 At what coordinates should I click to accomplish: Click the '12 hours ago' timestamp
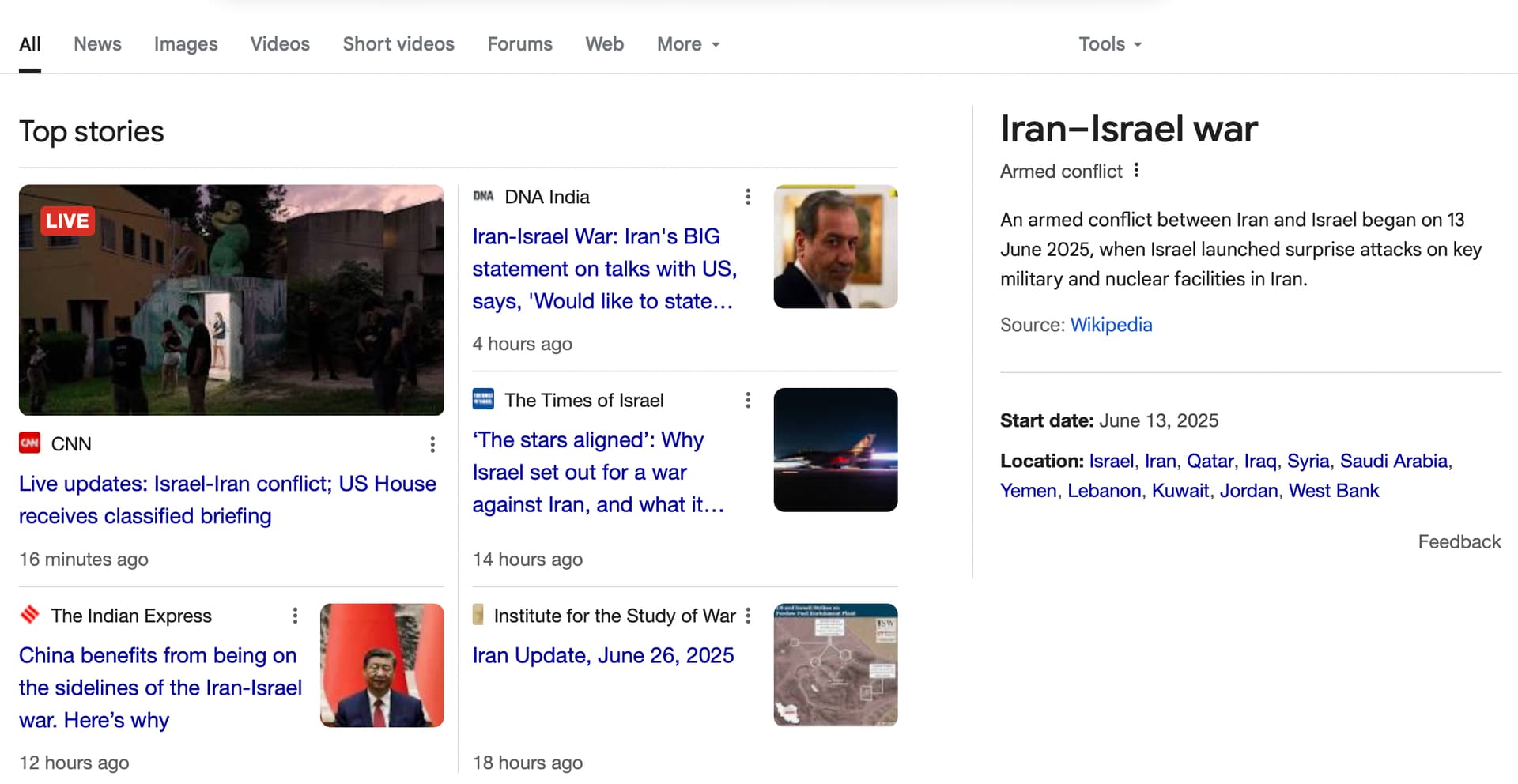[74, 763]
